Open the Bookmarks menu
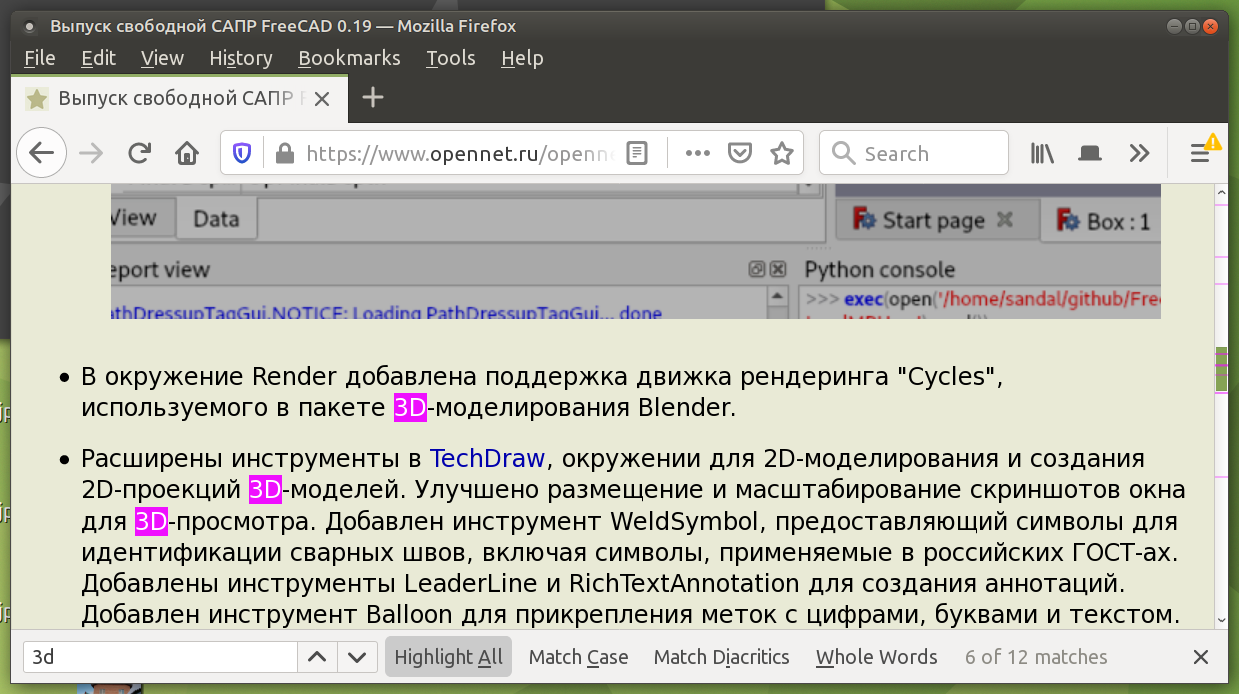 click(x=349, y=58)
